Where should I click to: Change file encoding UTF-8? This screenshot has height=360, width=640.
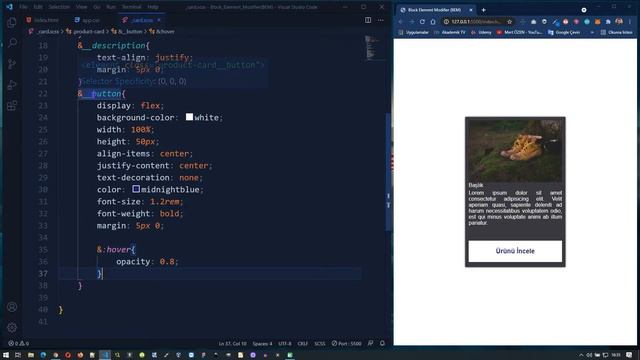coord(285,343)
